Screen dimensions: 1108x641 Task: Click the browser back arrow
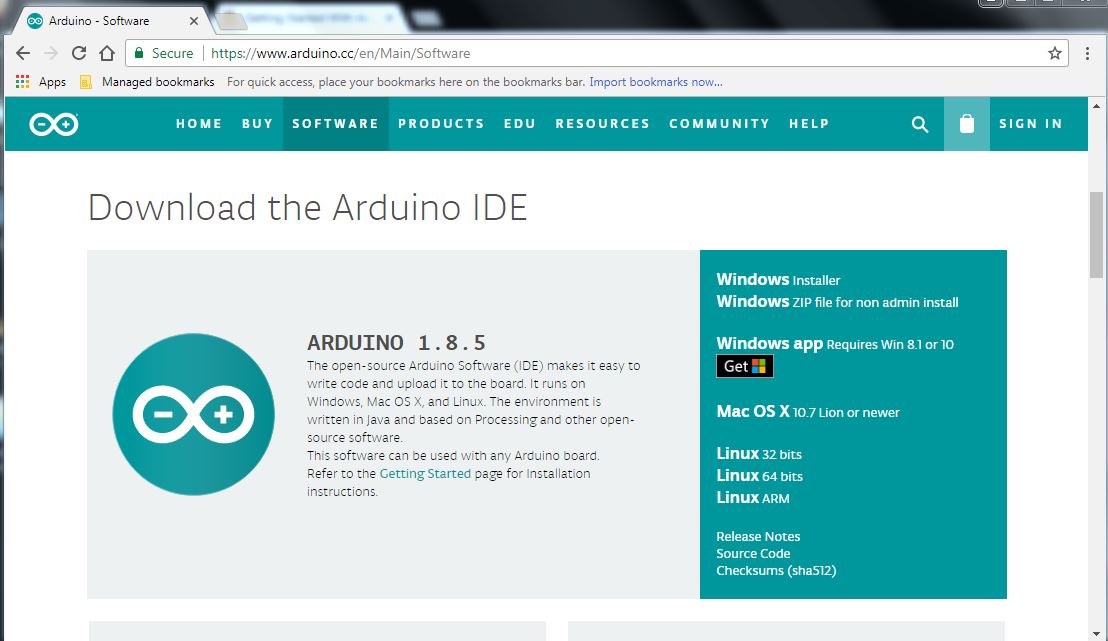click(x=23, y=53)
